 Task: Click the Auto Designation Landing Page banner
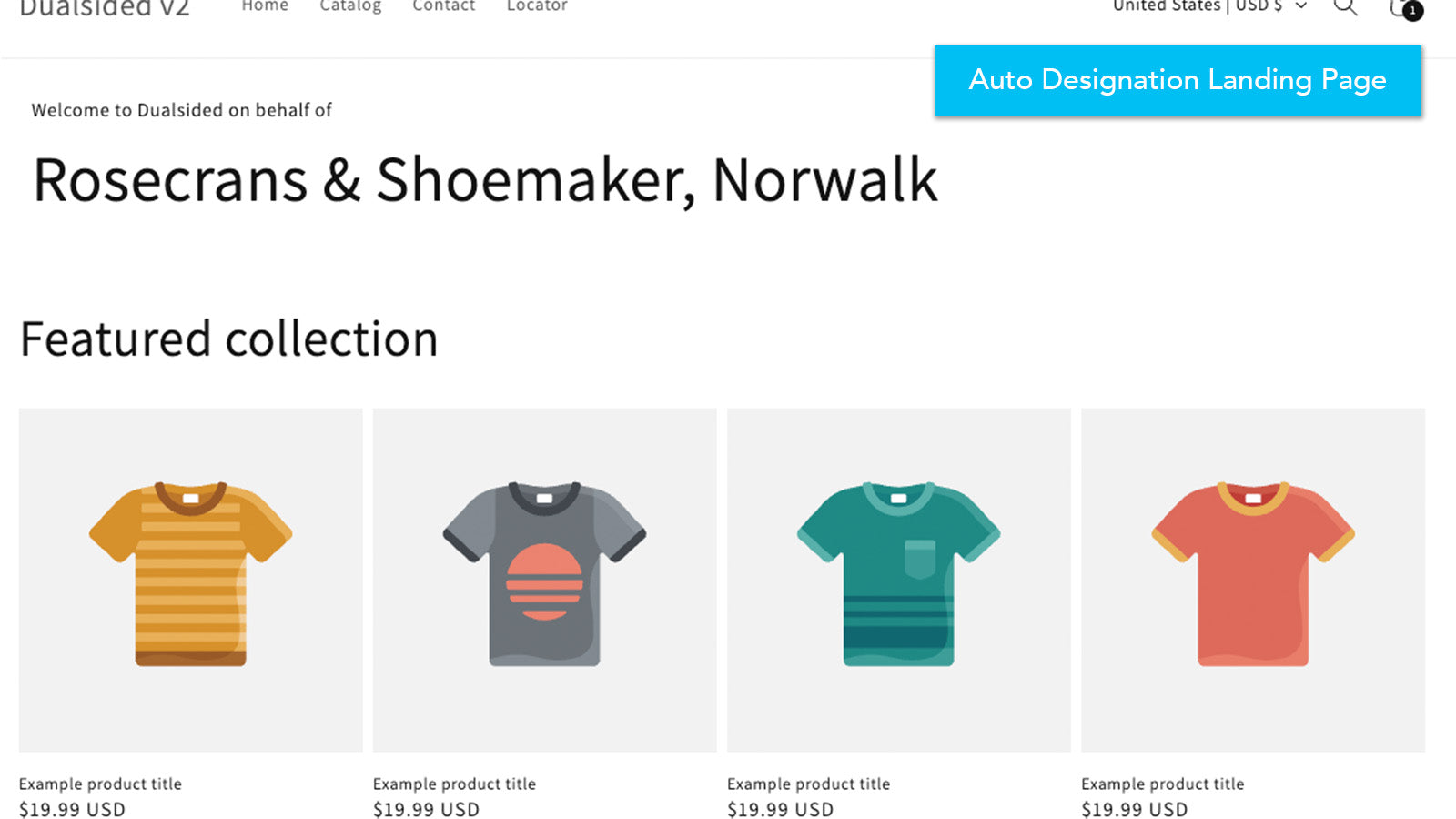tap(1178, 80)
